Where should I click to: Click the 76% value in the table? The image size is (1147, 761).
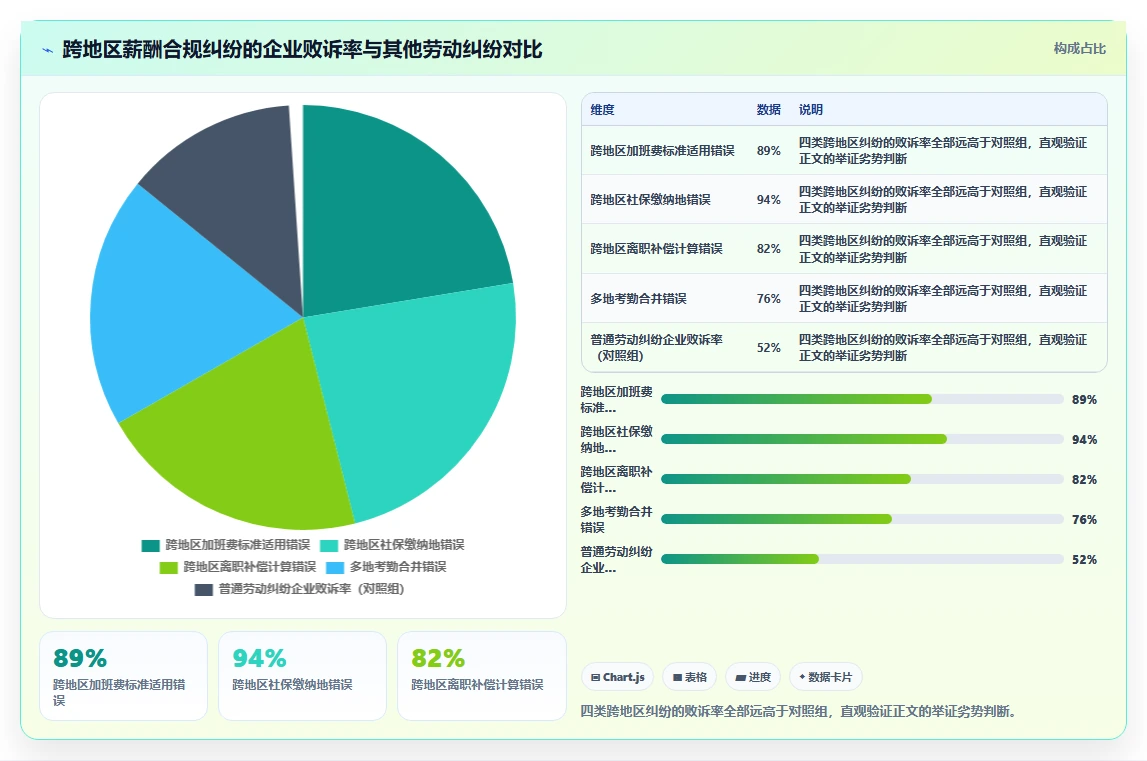point(768,299)
